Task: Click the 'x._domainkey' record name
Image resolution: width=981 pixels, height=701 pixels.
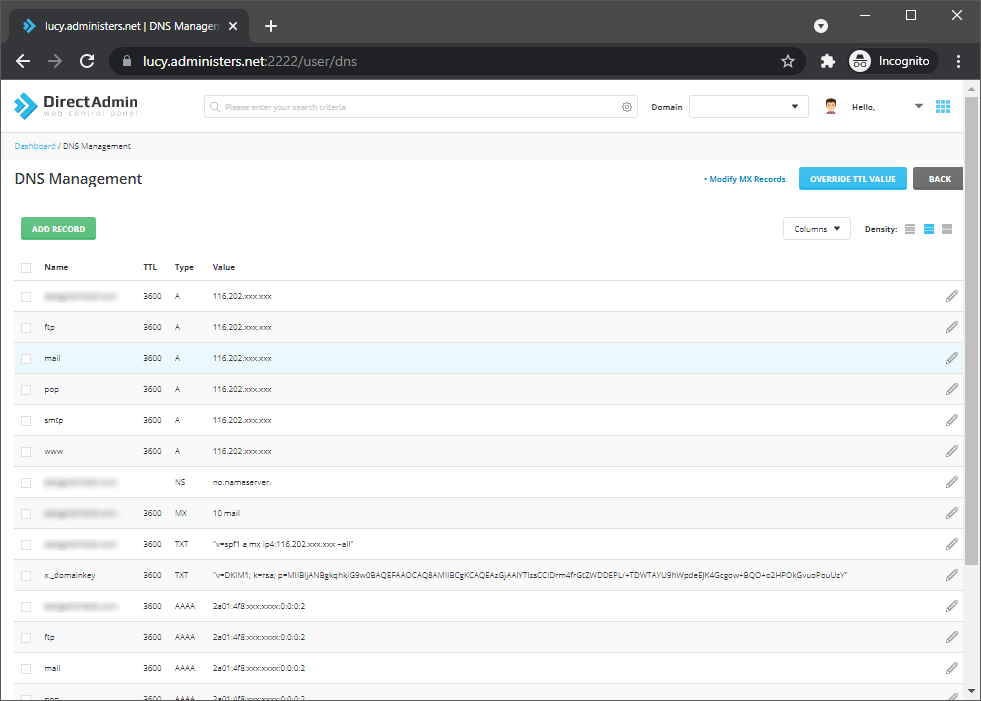Action: click(69, 575)
